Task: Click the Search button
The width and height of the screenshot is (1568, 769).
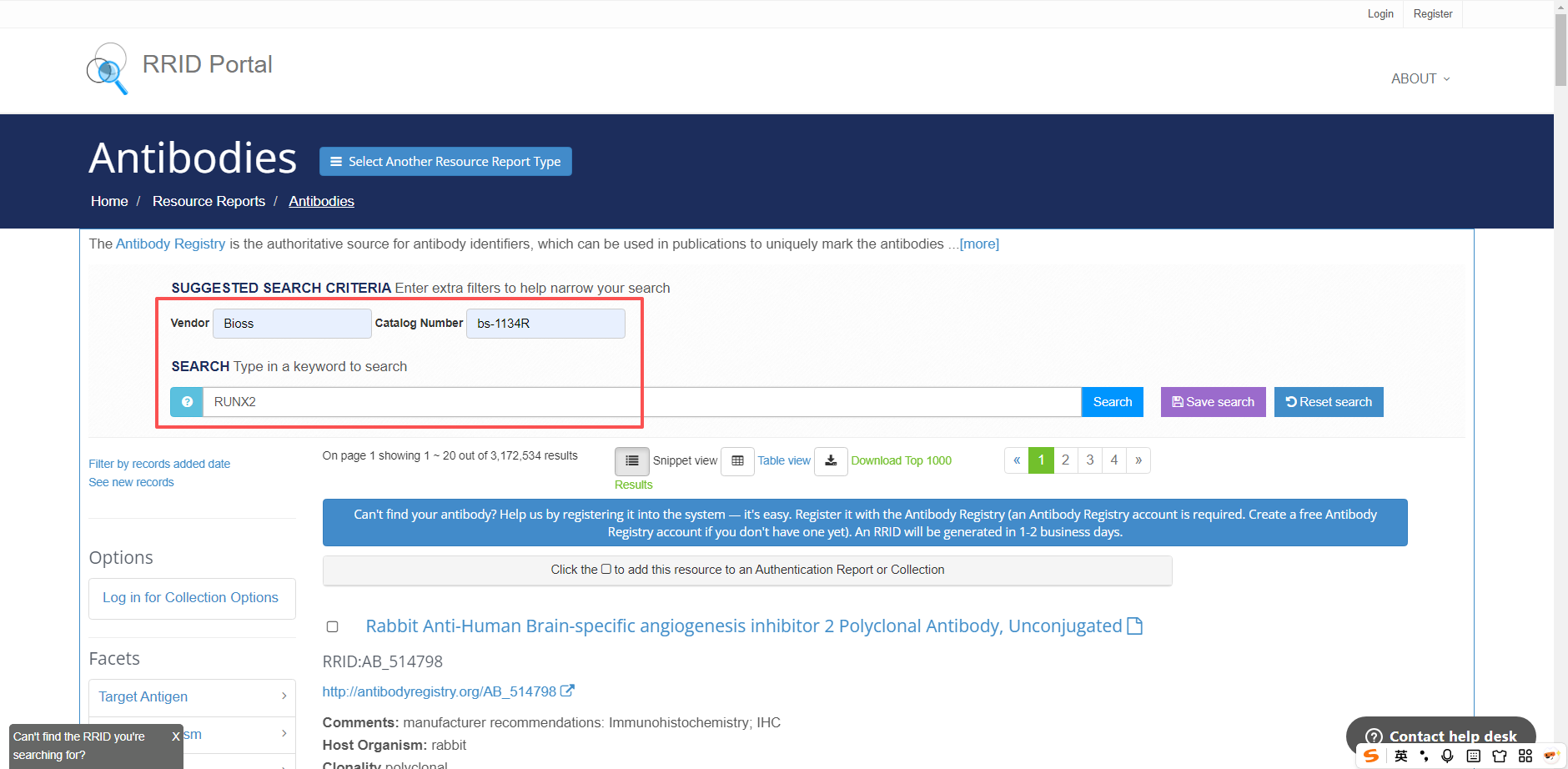Action: pyautogui.click(x=1112, y=402)
